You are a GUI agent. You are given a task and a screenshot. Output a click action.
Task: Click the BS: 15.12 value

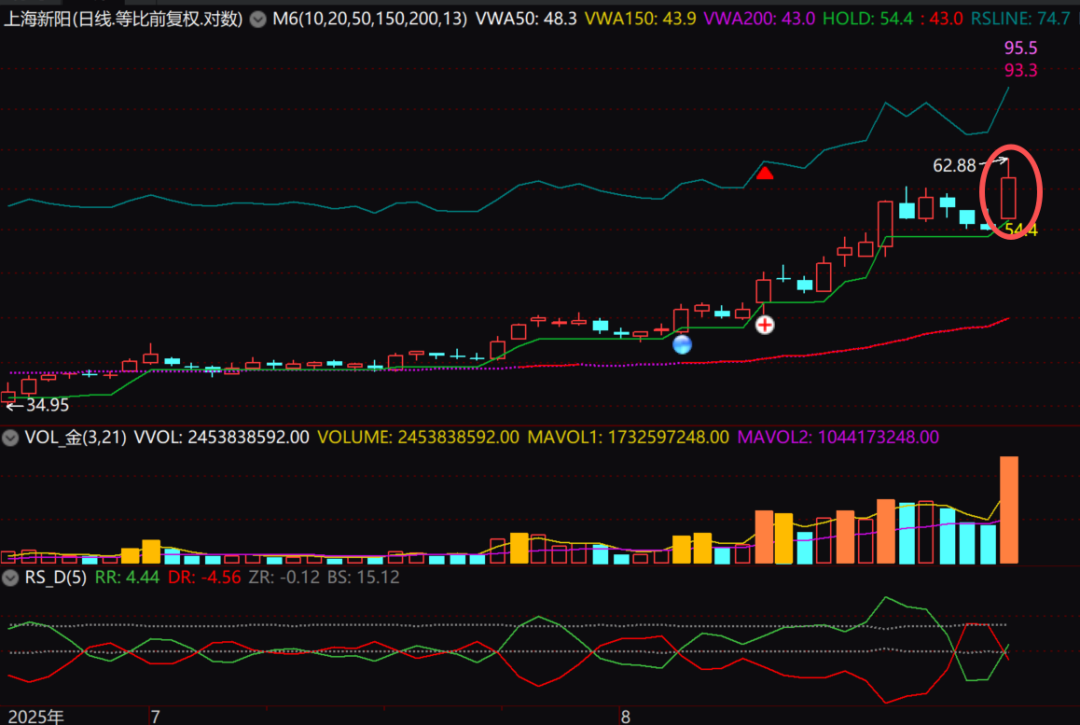(x=363, y=577)
